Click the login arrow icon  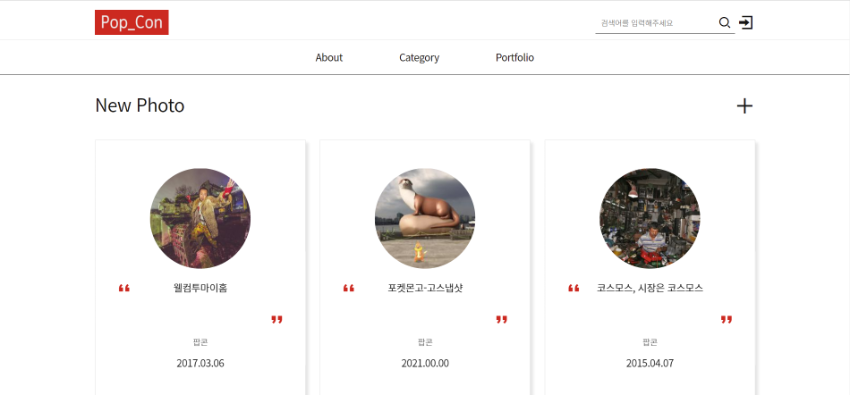[746, 23]
